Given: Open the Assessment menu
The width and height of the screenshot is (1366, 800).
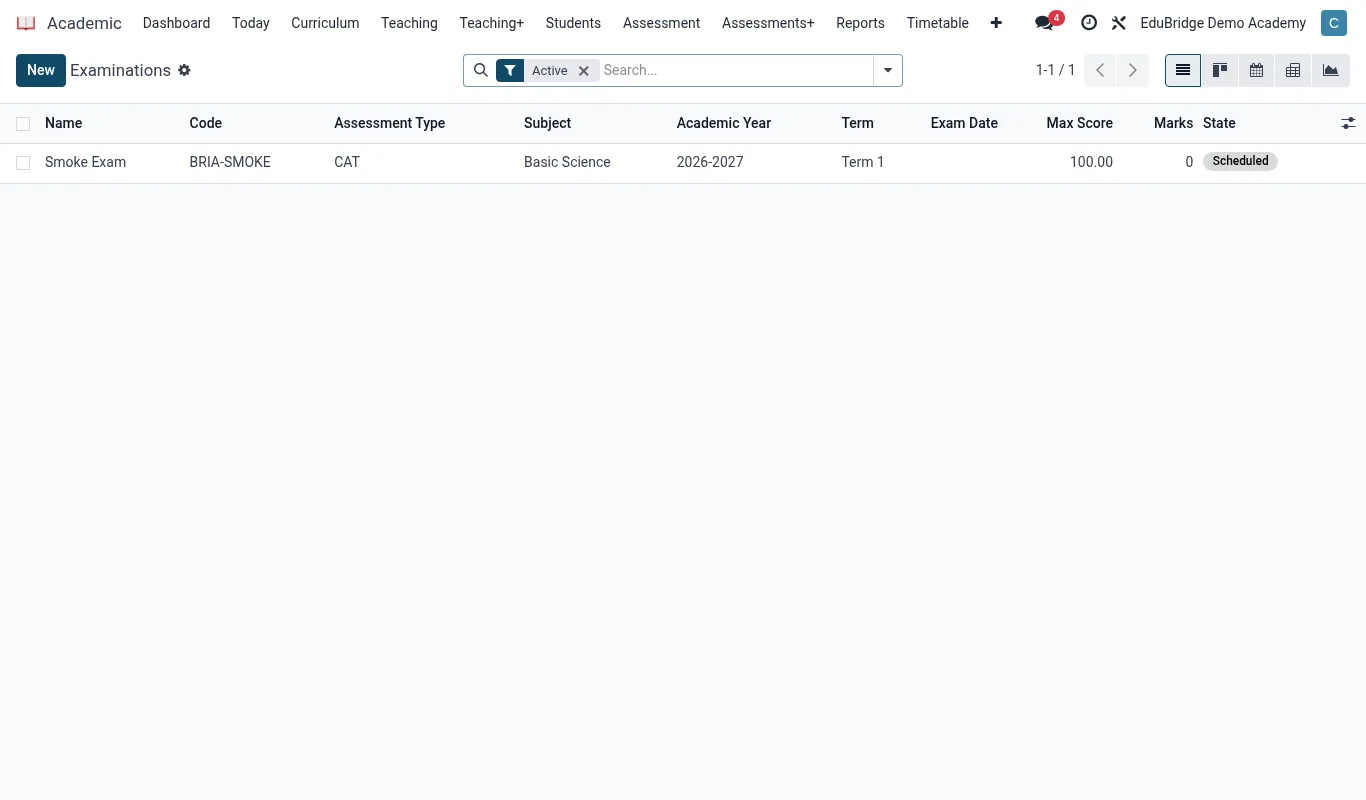Looking at the screenshot, I should click(661, 23).
